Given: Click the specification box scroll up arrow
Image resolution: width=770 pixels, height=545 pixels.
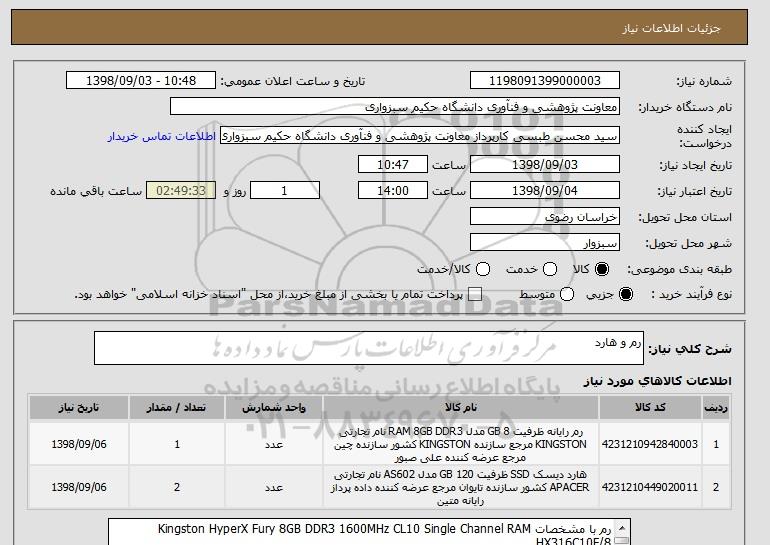Looking at the screenshot, I should pos(622,528).
